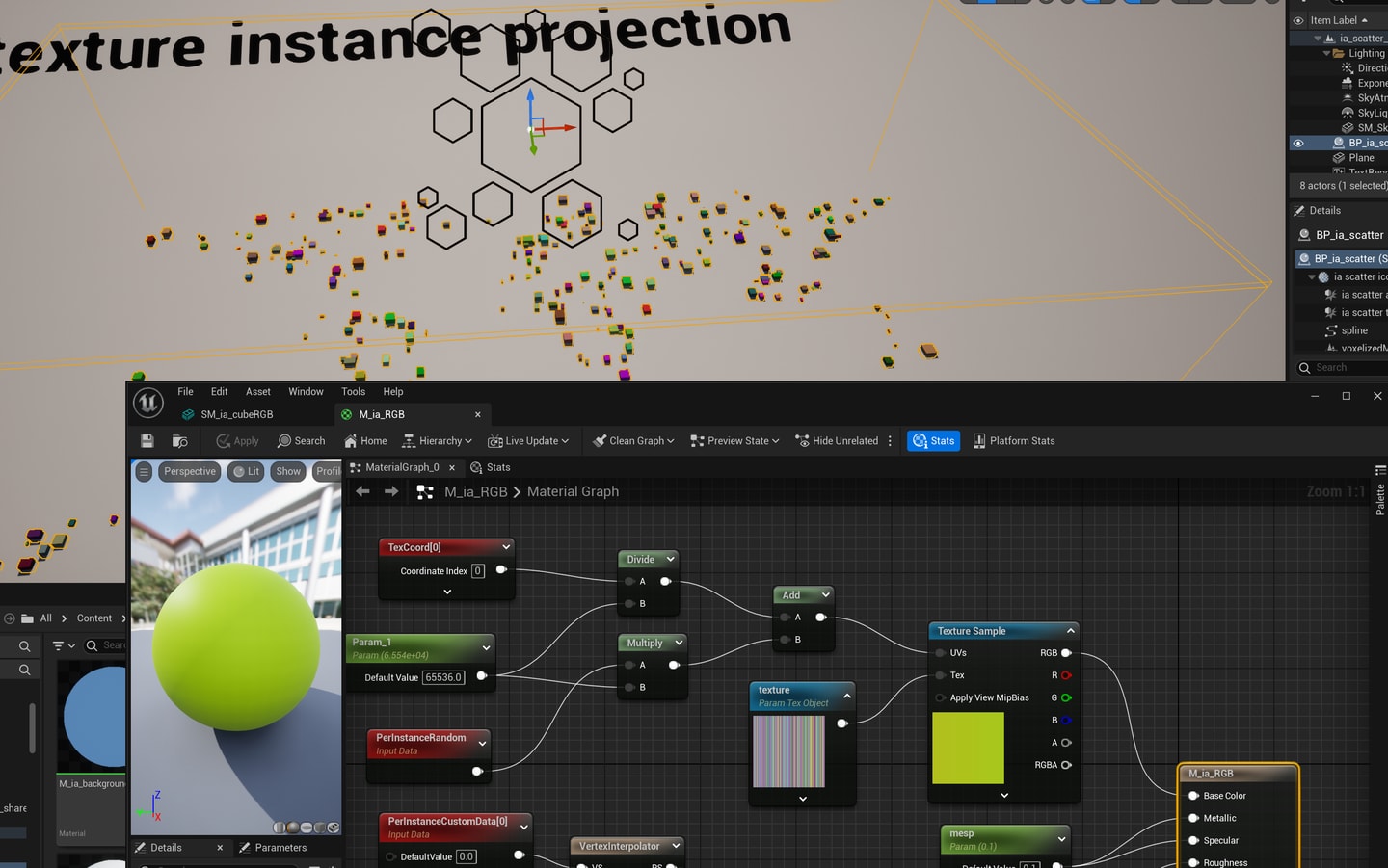Click the Search toolbar button

coord(301,441)
